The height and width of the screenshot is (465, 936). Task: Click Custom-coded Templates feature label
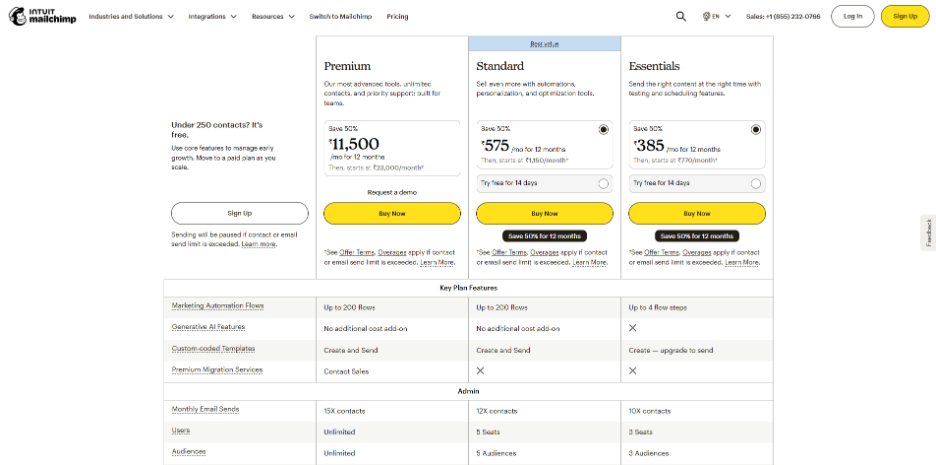(x=214, y=349)
